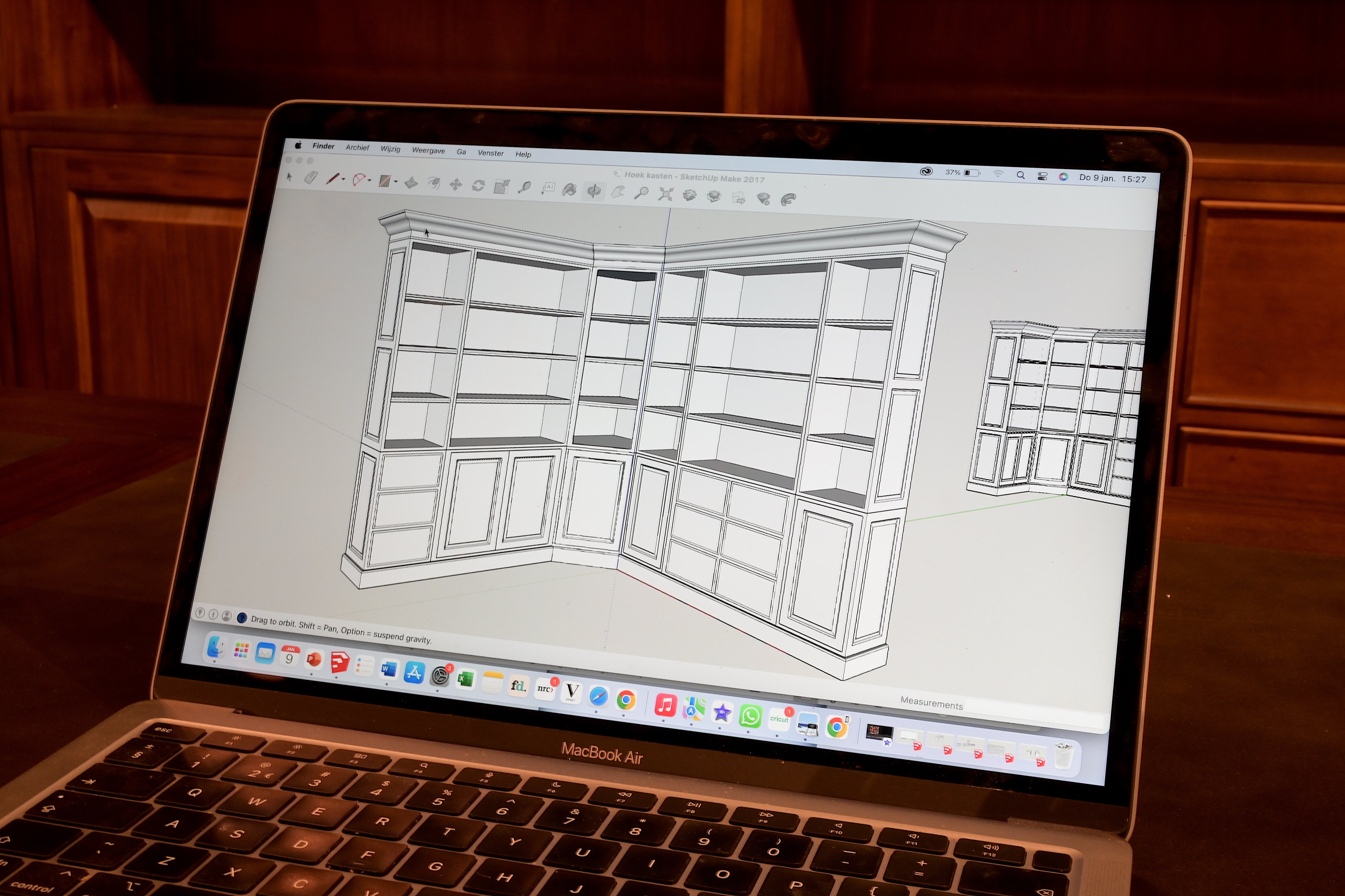Select the Push/Pull tool
The height and width of the screenshot is (896, 1345).
click(x=411, y=183)
